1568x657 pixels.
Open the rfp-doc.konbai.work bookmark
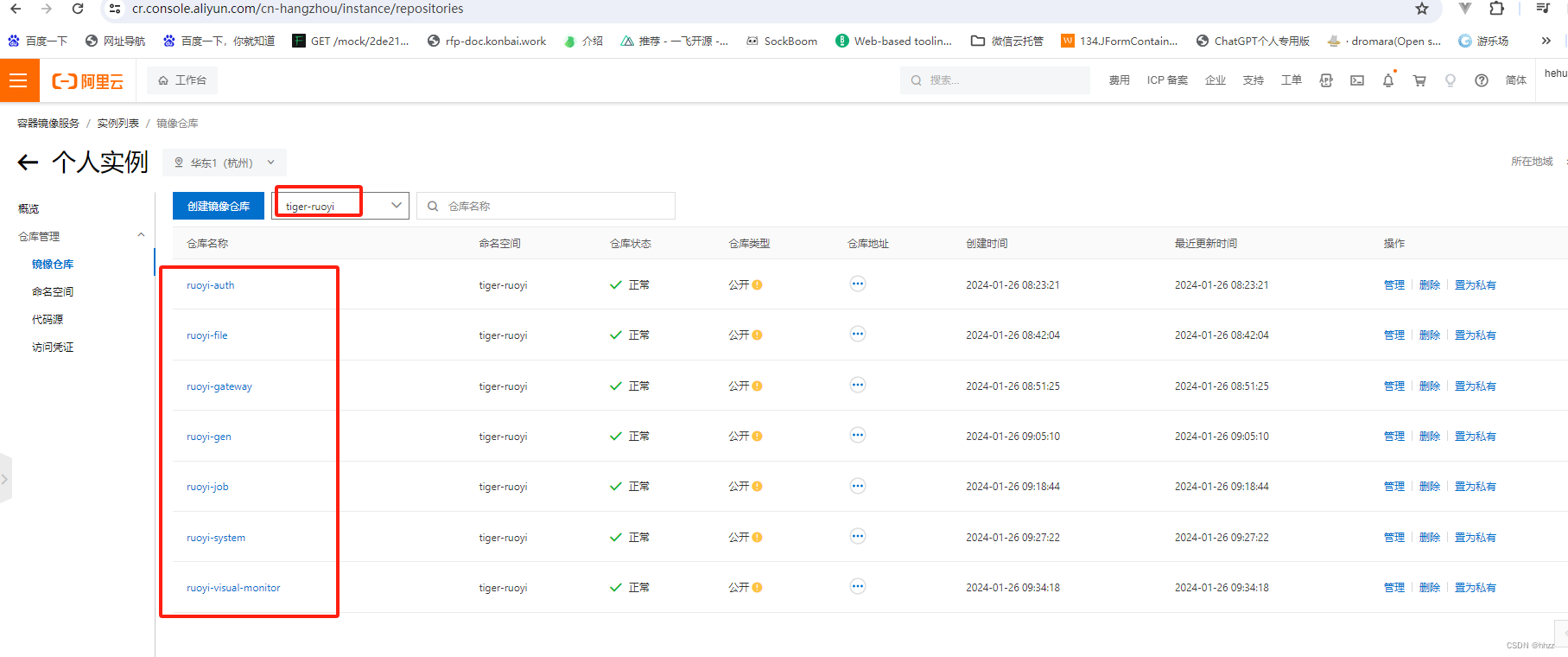pos(487,41)
